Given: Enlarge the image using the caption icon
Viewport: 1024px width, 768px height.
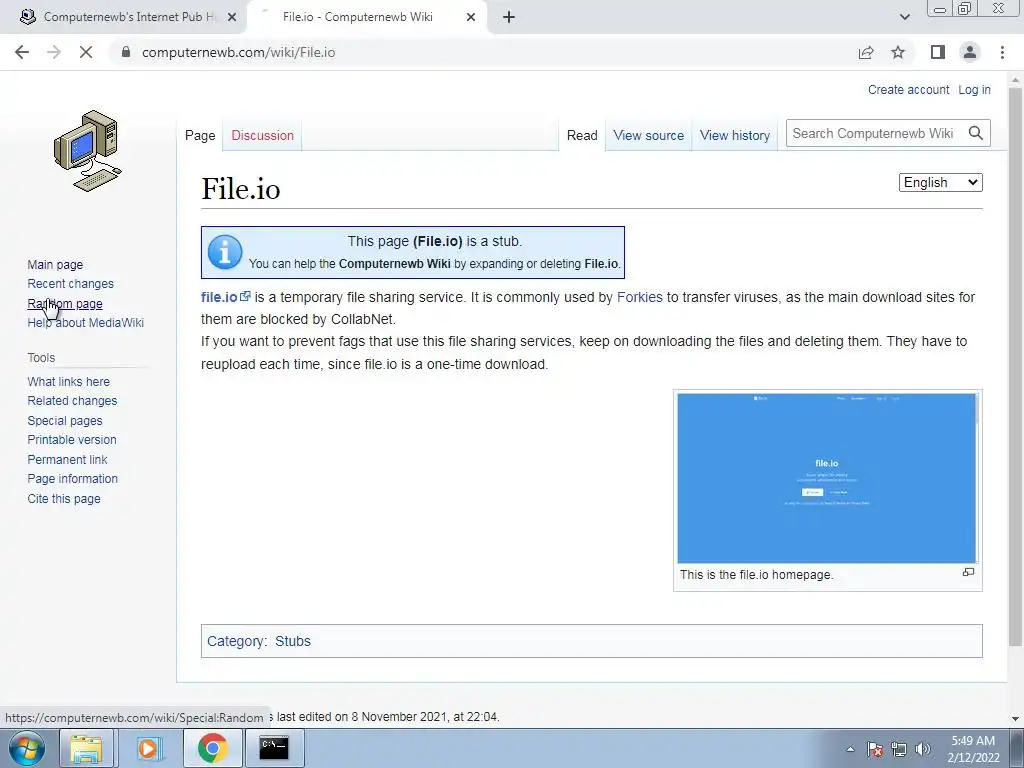Looking at the screenshot, I should pos(968,573).
